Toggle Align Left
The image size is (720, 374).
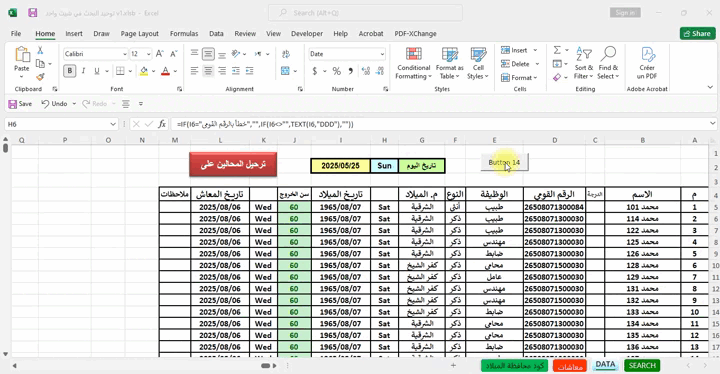coord(194,71)
